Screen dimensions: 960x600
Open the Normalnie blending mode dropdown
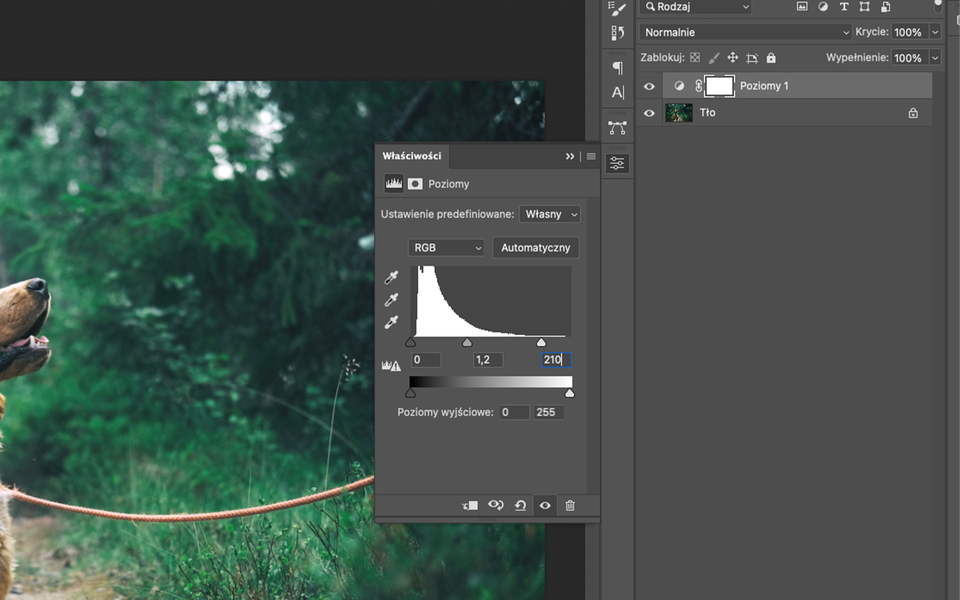point(745,31)
